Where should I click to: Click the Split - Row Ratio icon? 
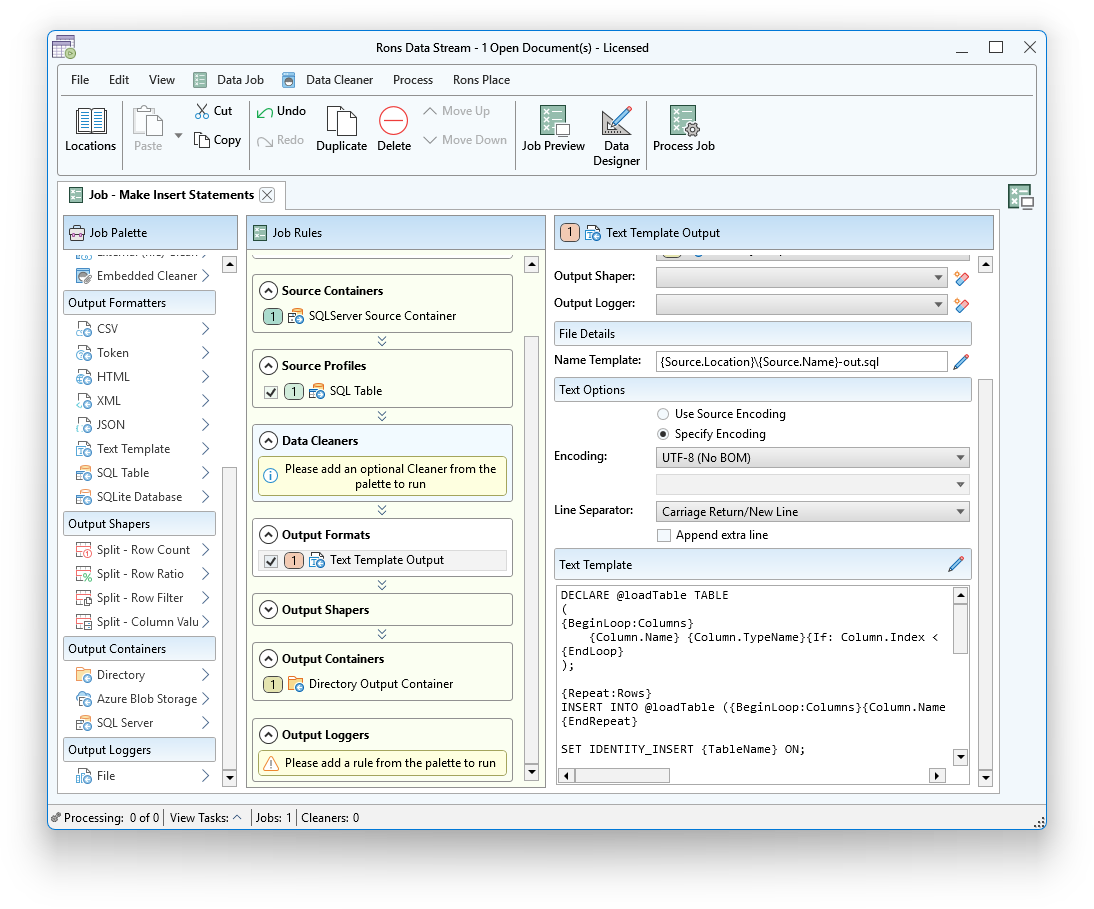tap(84, 574)
